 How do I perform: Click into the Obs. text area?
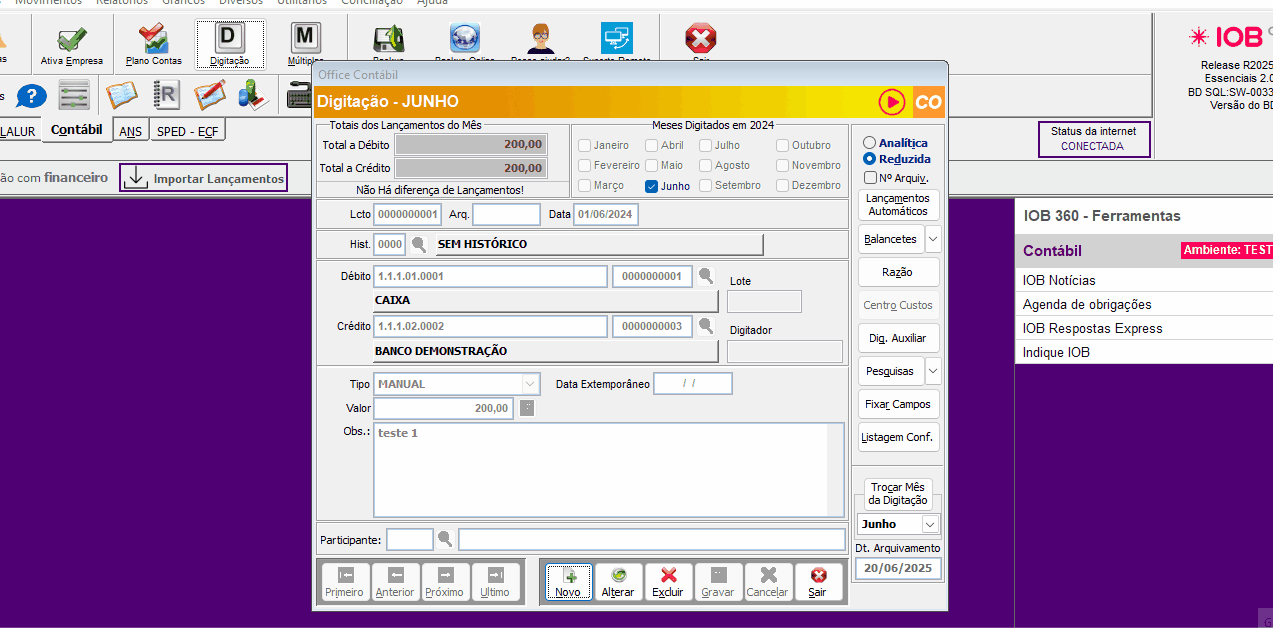[609, 470]
